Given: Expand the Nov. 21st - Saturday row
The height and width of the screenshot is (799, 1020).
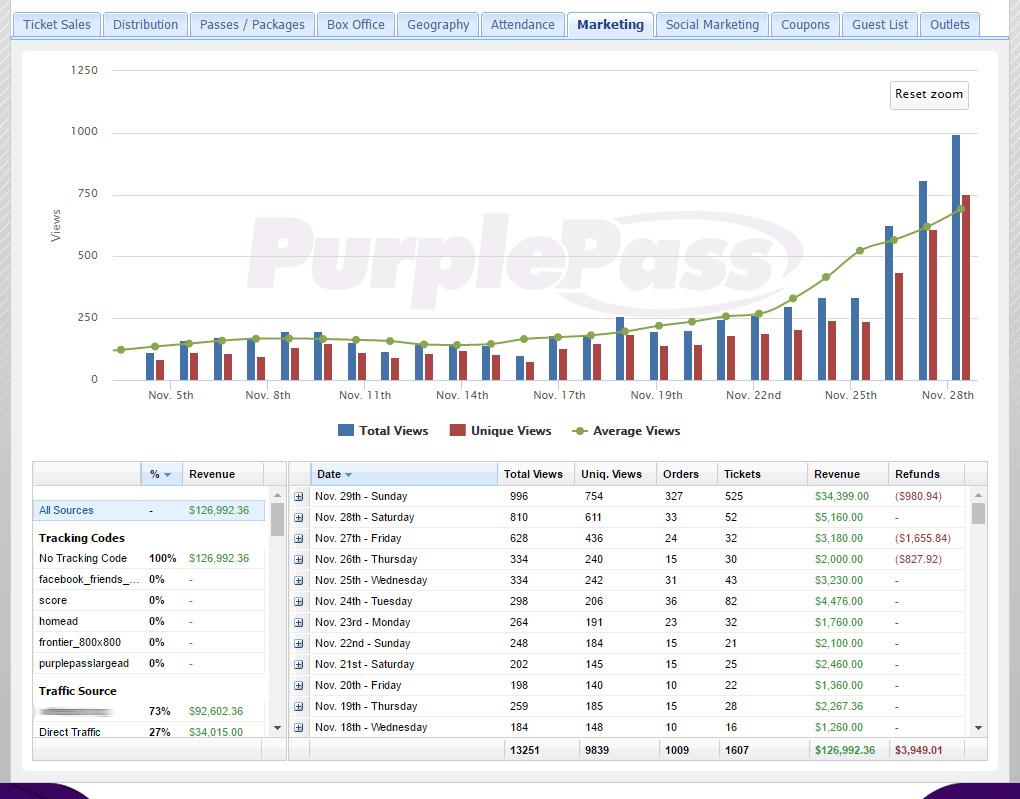Looking at the screenshot, I should (299, 664).
